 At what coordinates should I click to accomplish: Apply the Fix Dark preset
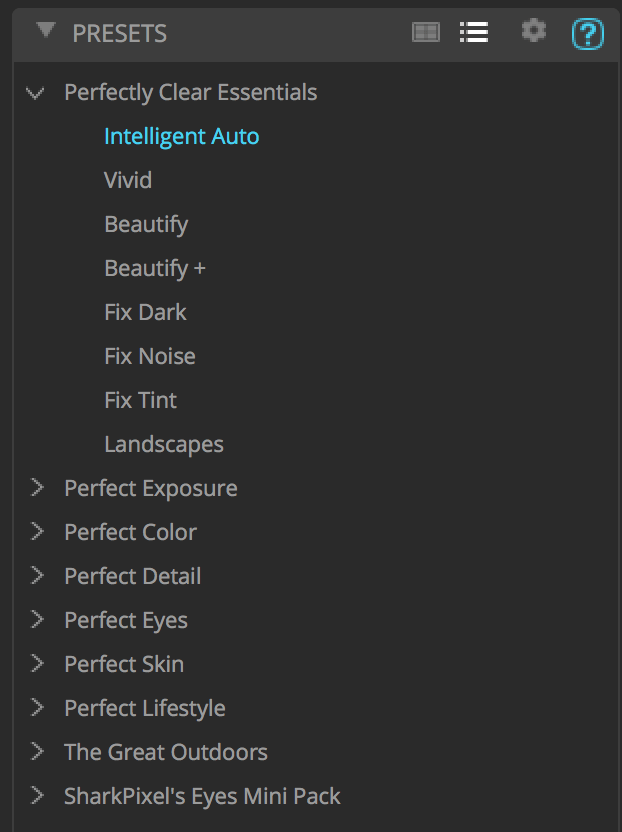pos(145,312)
